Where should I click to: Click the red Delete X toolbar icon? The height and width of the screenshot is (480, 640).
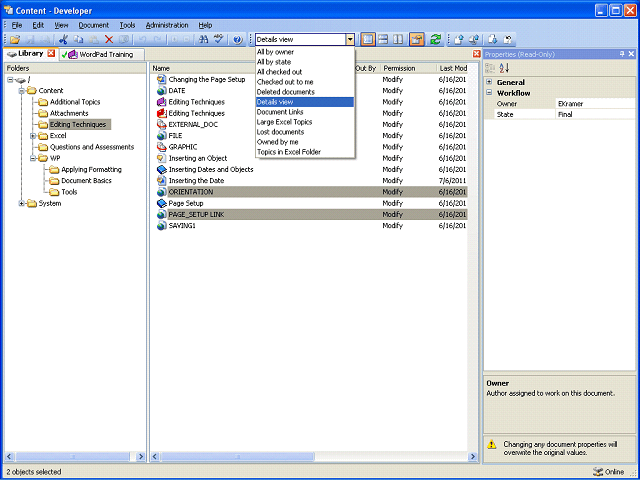(x=109, y=39)
